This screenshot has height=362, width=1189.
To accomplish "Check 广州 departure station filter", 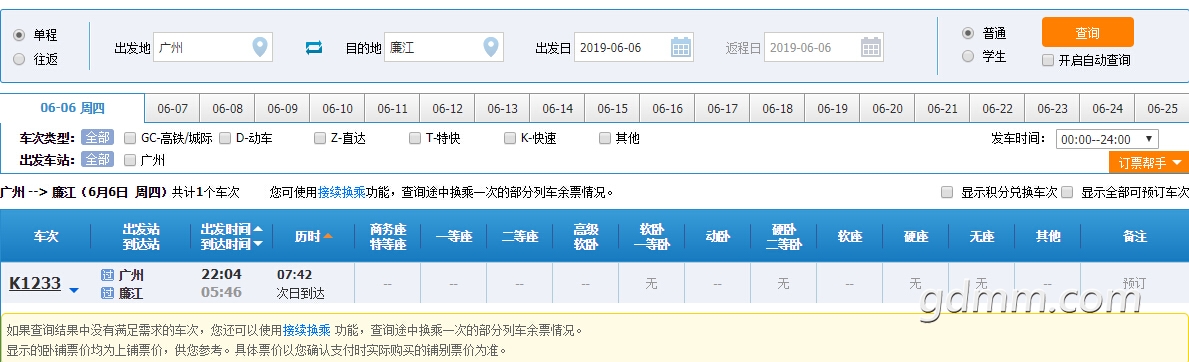I will (x=130, y=160).
